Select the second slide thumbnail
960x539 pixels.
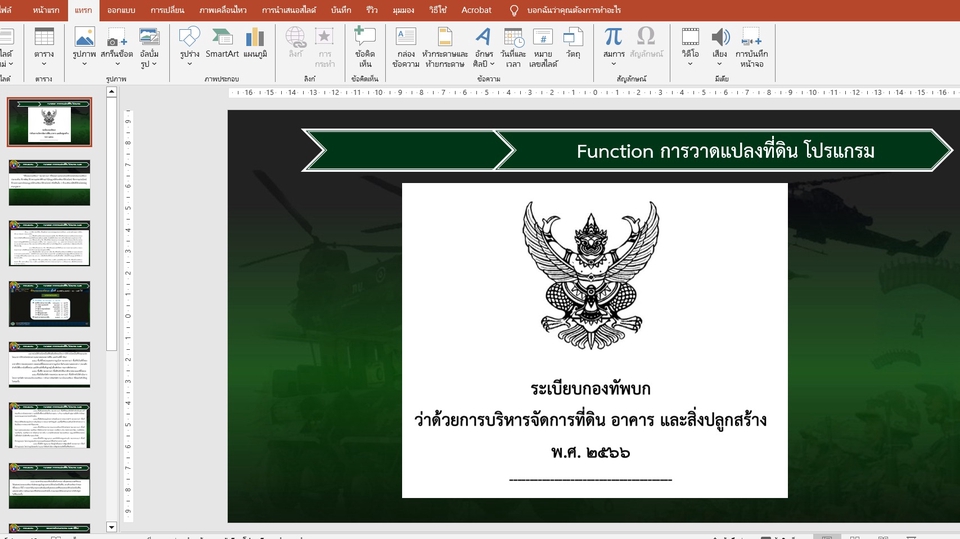pos(50,183)
